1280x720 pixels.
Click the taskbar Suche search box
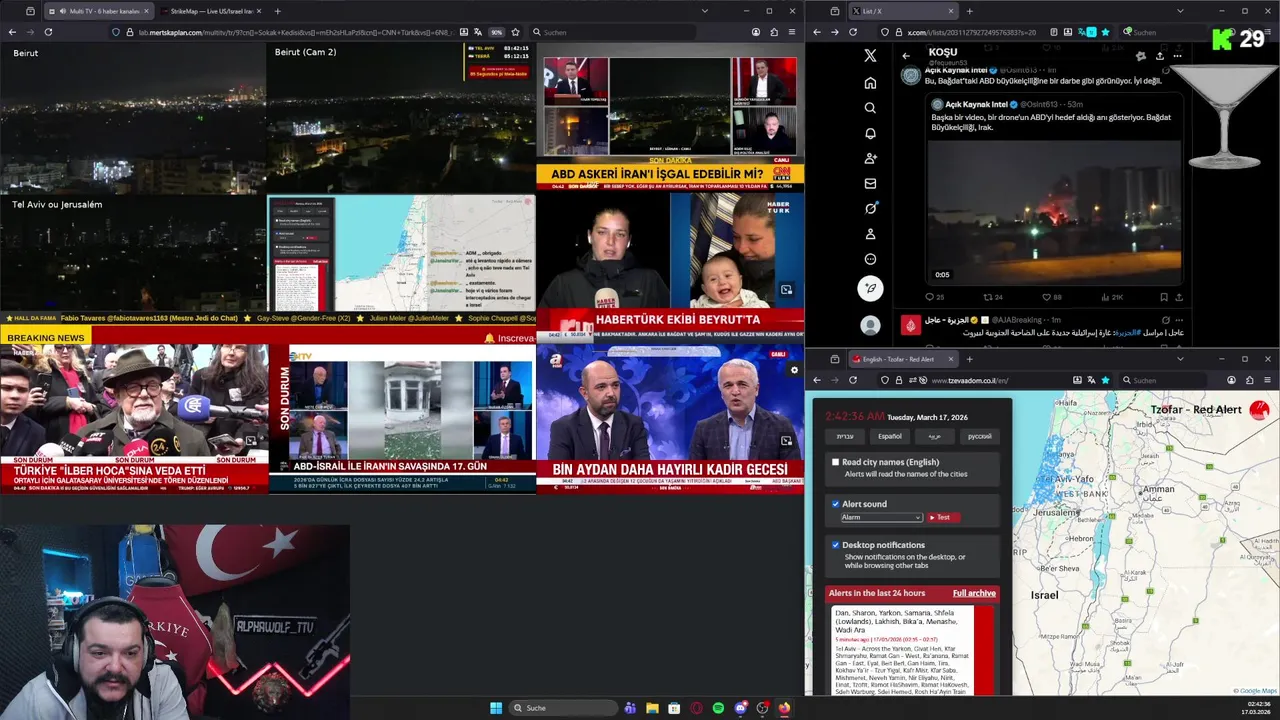(563, 708)
